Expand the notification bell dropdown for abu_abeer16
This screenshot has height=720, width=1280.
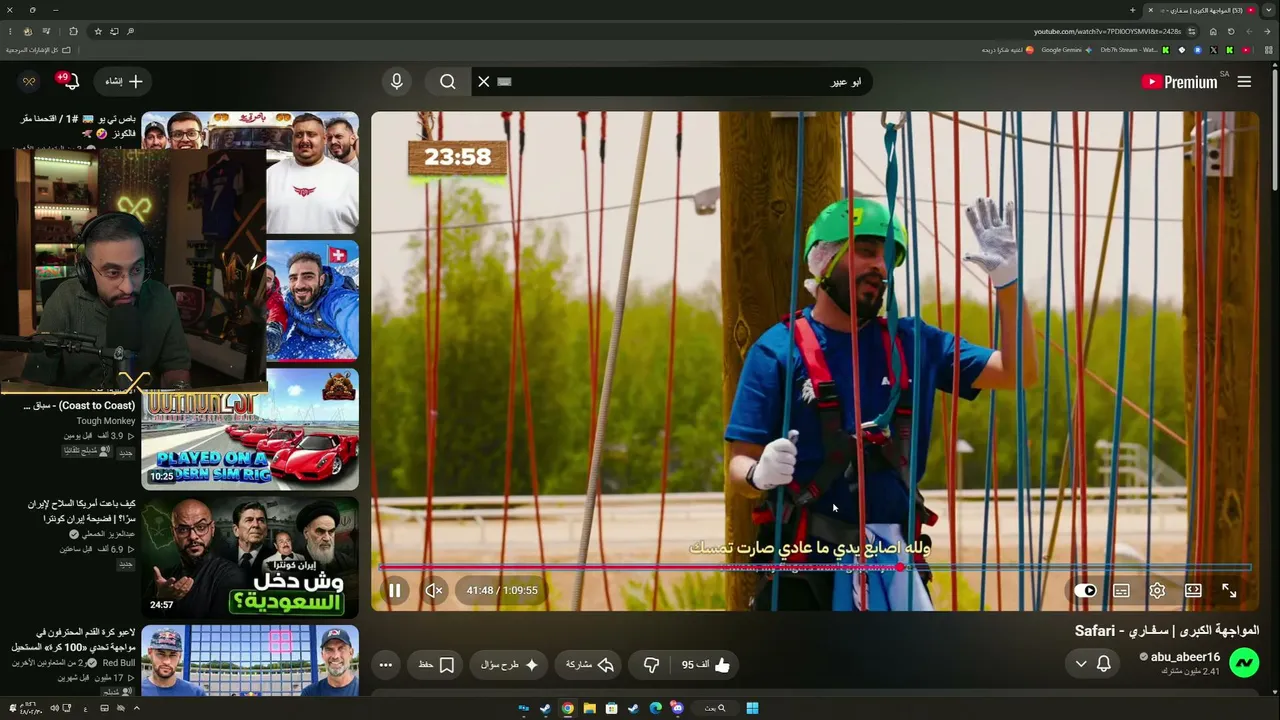coord(1092,664)
